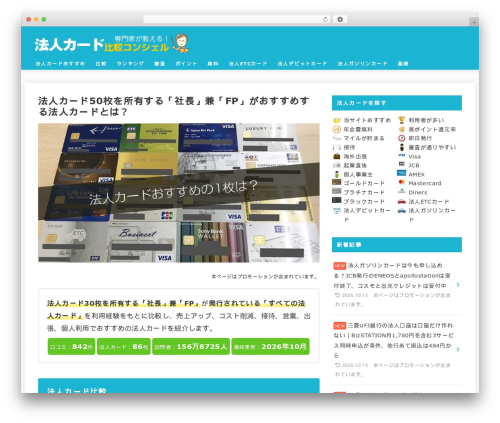Click the trophy icon beside 利用者が多い
Screen dimensions: 500x423
402,120
